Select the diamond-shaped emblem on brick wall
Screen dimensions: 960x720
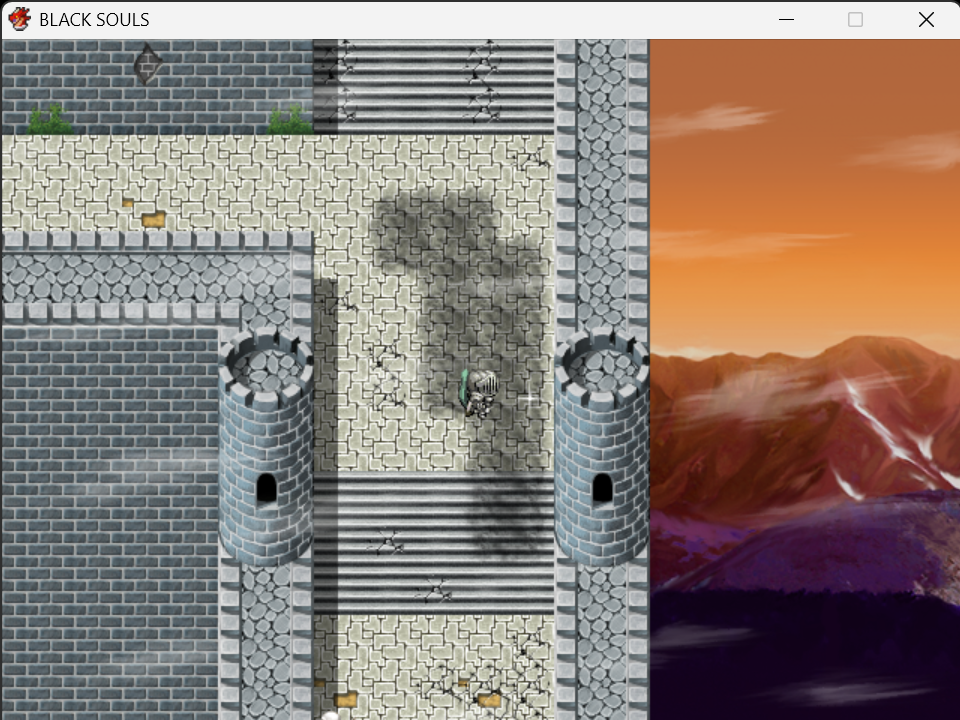tap(148, 64)
